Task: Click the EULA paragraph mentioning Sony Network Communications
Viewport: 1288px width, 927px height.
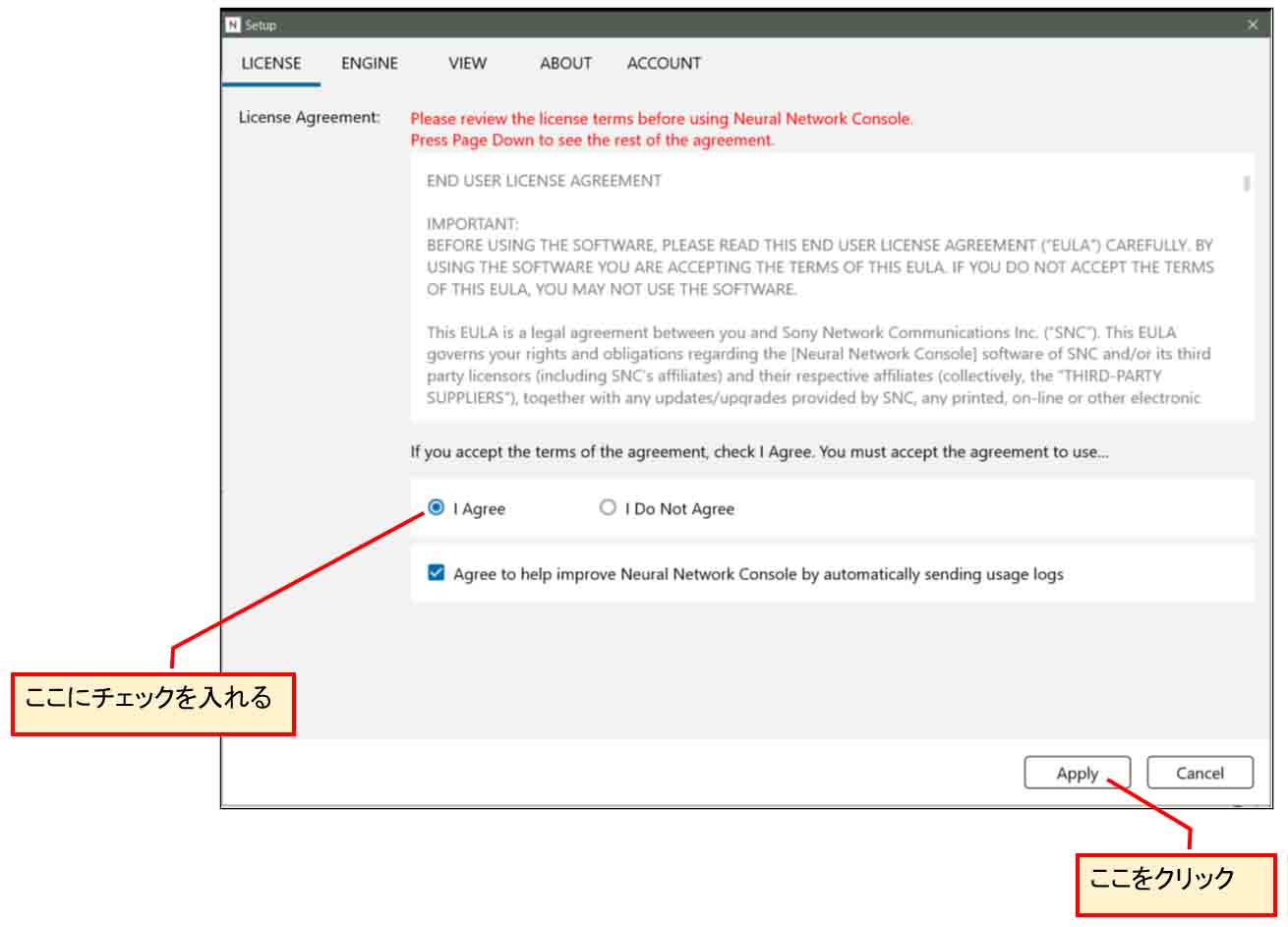Action: tap(818, 365)
